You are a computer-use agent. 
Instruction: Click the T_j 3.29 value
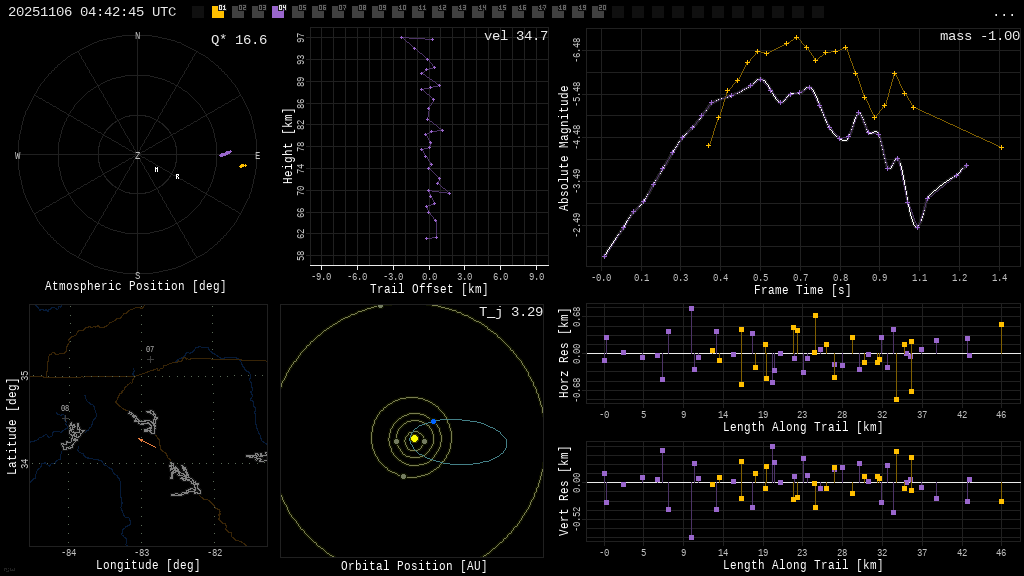coord(510,312)
